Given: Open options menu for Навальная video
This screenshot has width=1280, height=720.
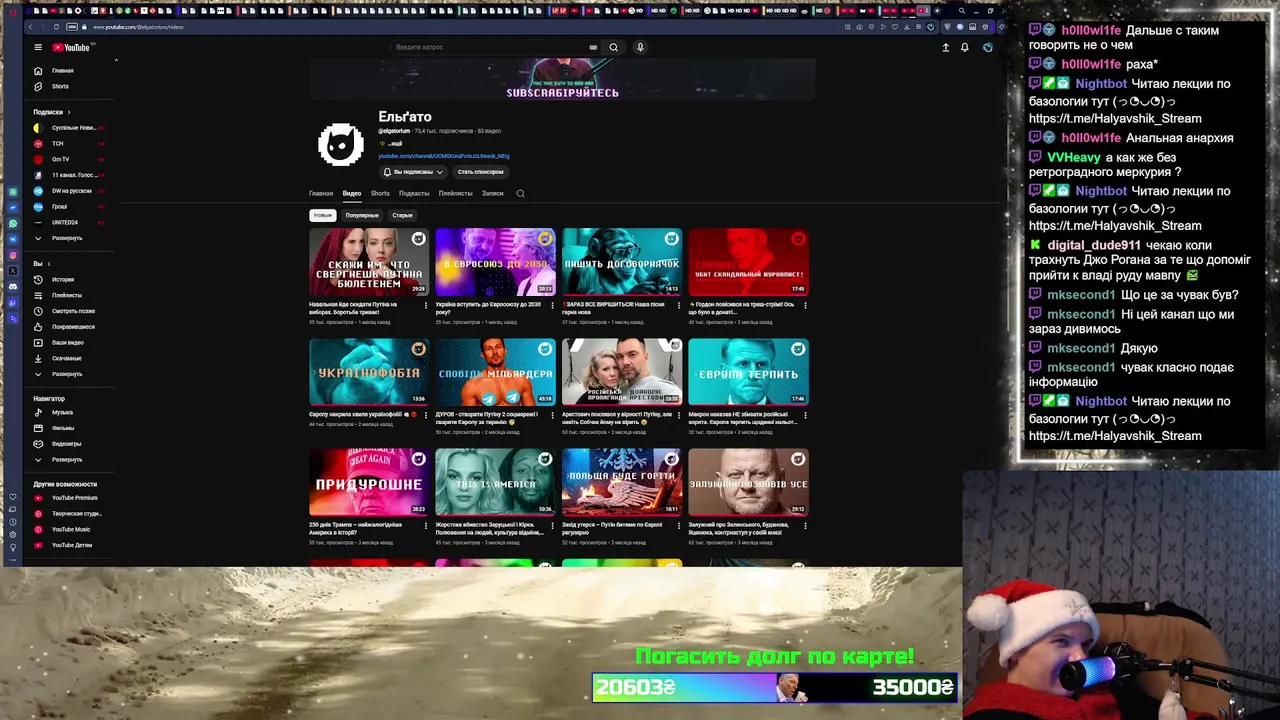Looking at the screenshot, I should pyautogui.click(x=426, y=305).
